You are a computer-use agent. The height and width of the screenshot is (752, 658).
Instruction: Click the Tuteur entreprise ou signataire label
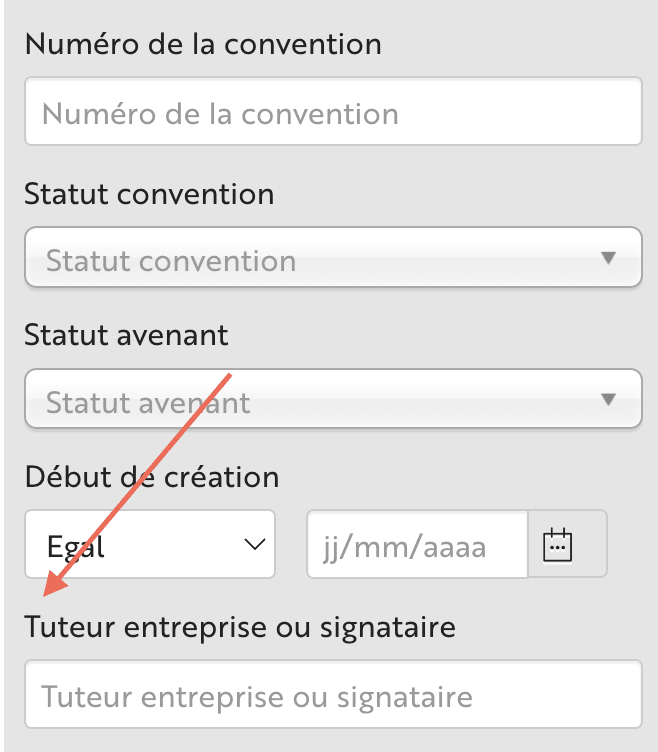click(240, 628)
